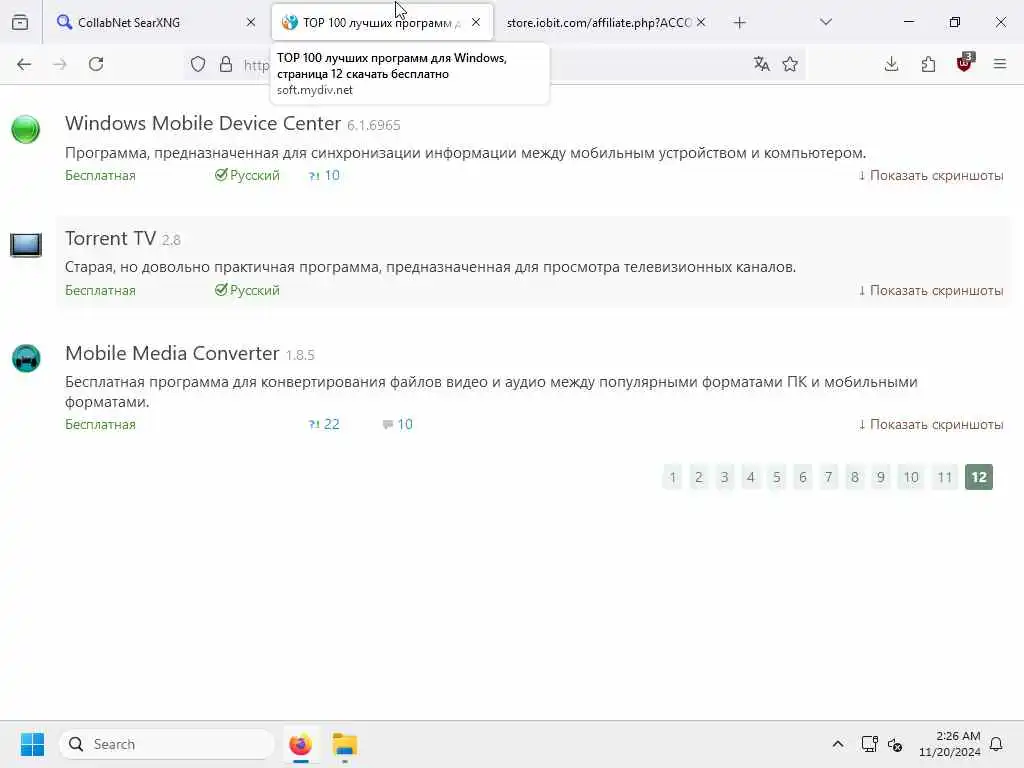Image resolution: width=1024 pixels, height=768 pixels.
Task: Go to pagination page 5
Action: pos(776,477)
